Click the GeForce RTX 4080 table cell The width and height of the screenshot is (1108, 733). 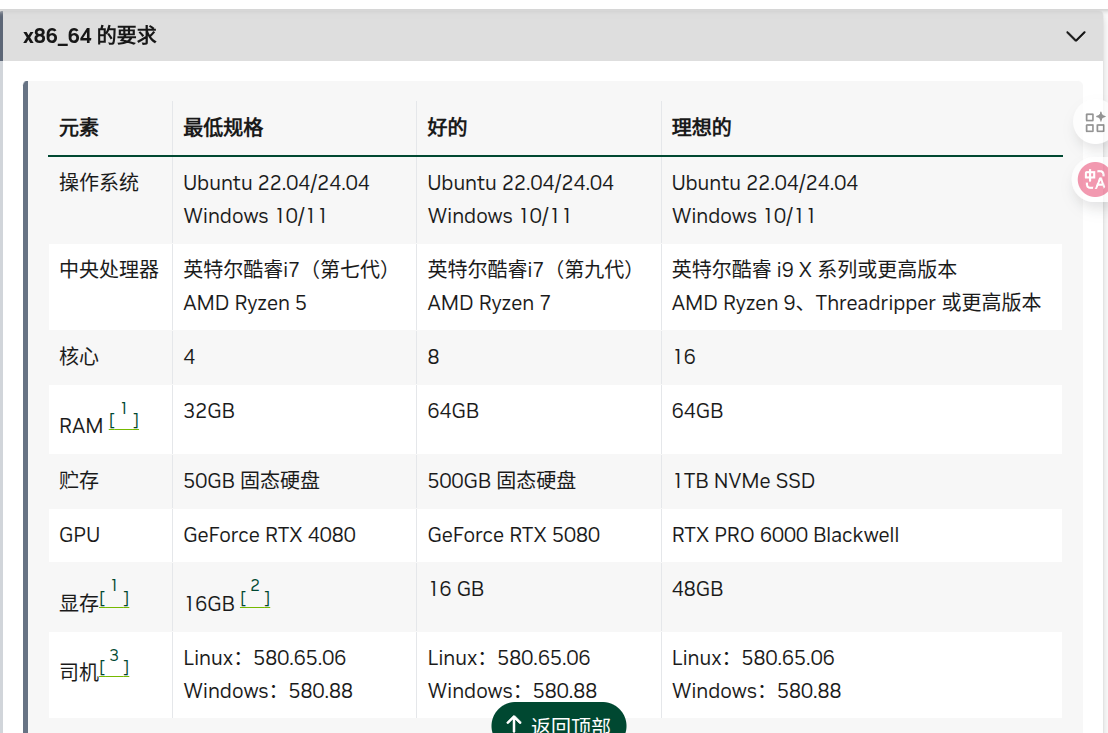pos(270,534)
